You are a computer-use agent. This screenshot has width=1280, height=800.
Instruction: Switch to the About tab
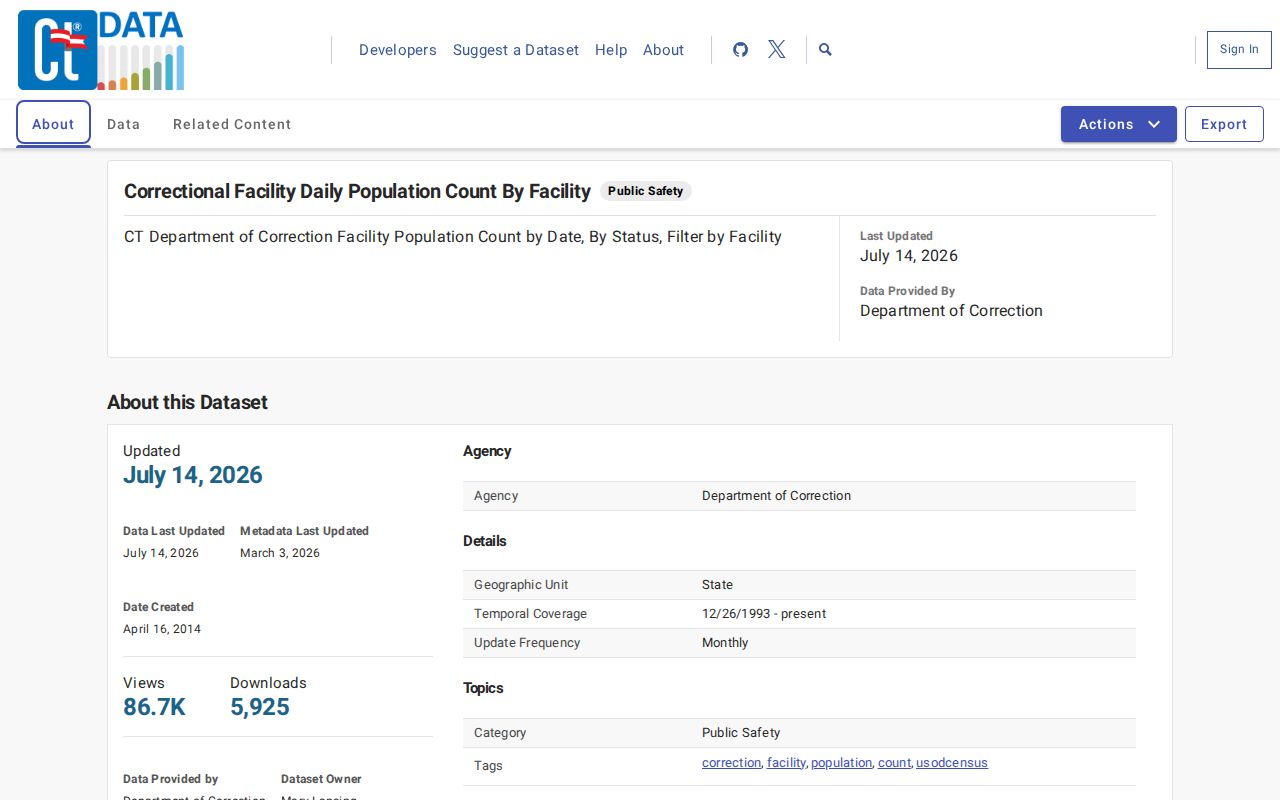pyautogui.click(x=53, y=124)
